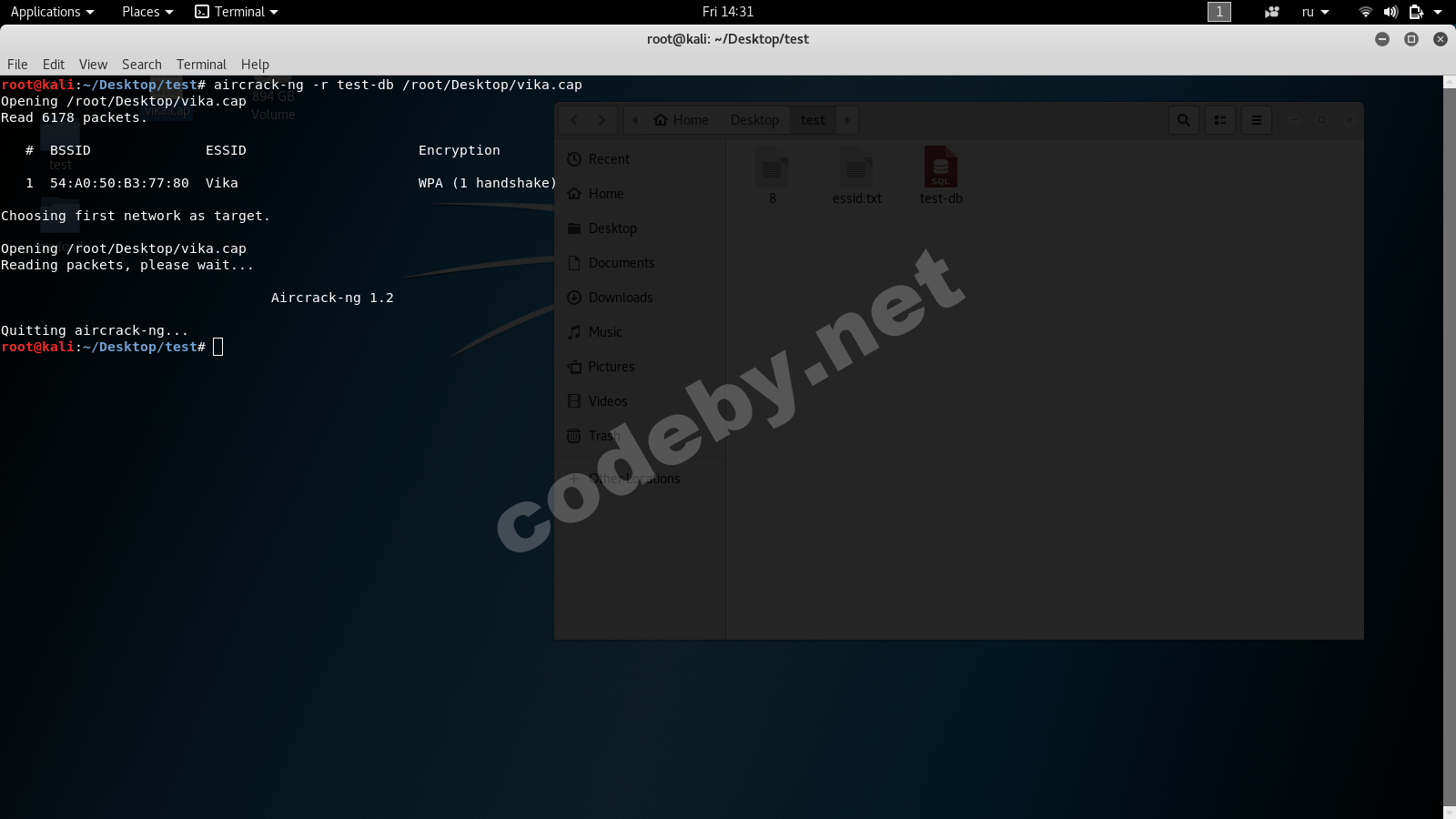Image resolution: width=1456 pixels, height=819 pixels.
Task: Open the Applications menu in top panel
Action: point(52,12)
